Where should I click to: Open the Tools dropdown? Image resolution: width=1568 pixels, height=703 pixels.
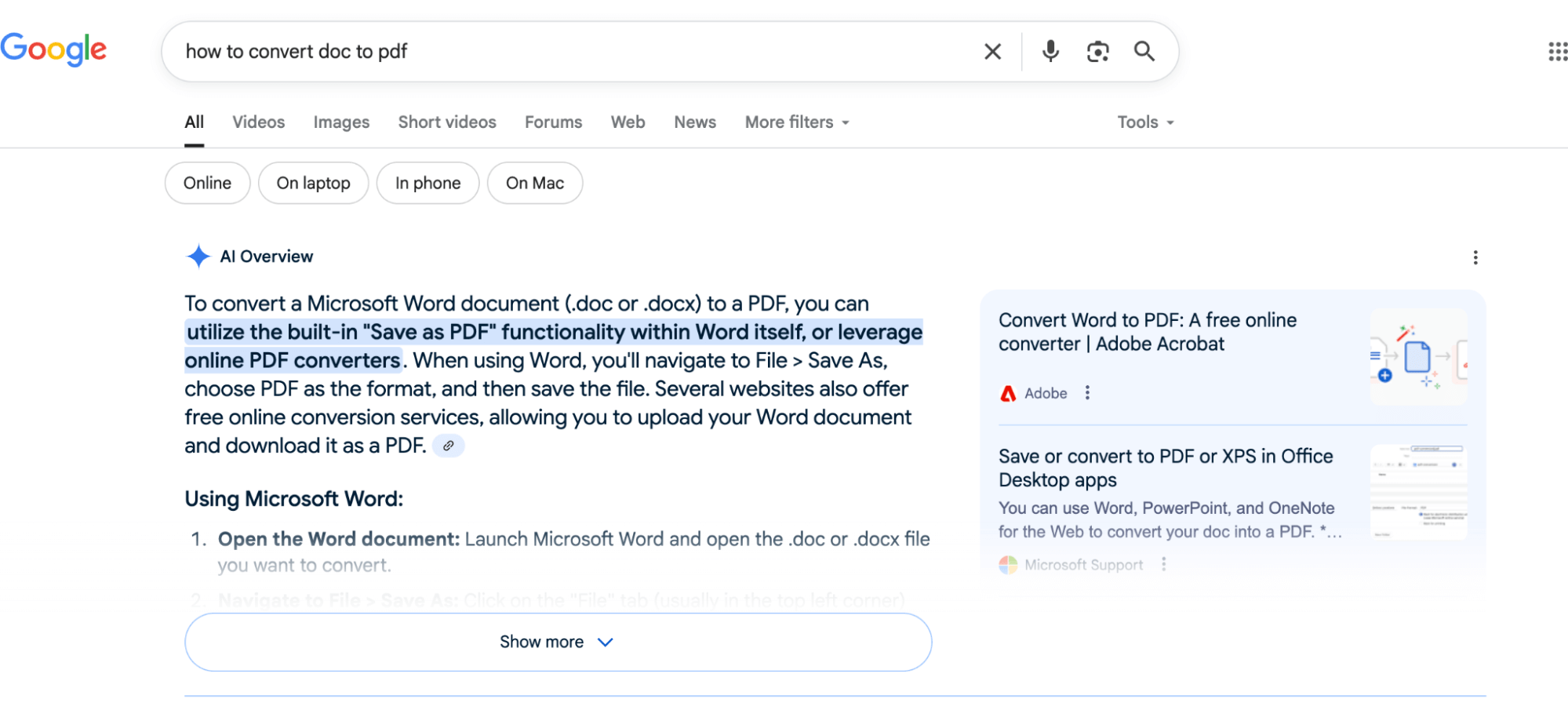click(x=1145, y=122)
